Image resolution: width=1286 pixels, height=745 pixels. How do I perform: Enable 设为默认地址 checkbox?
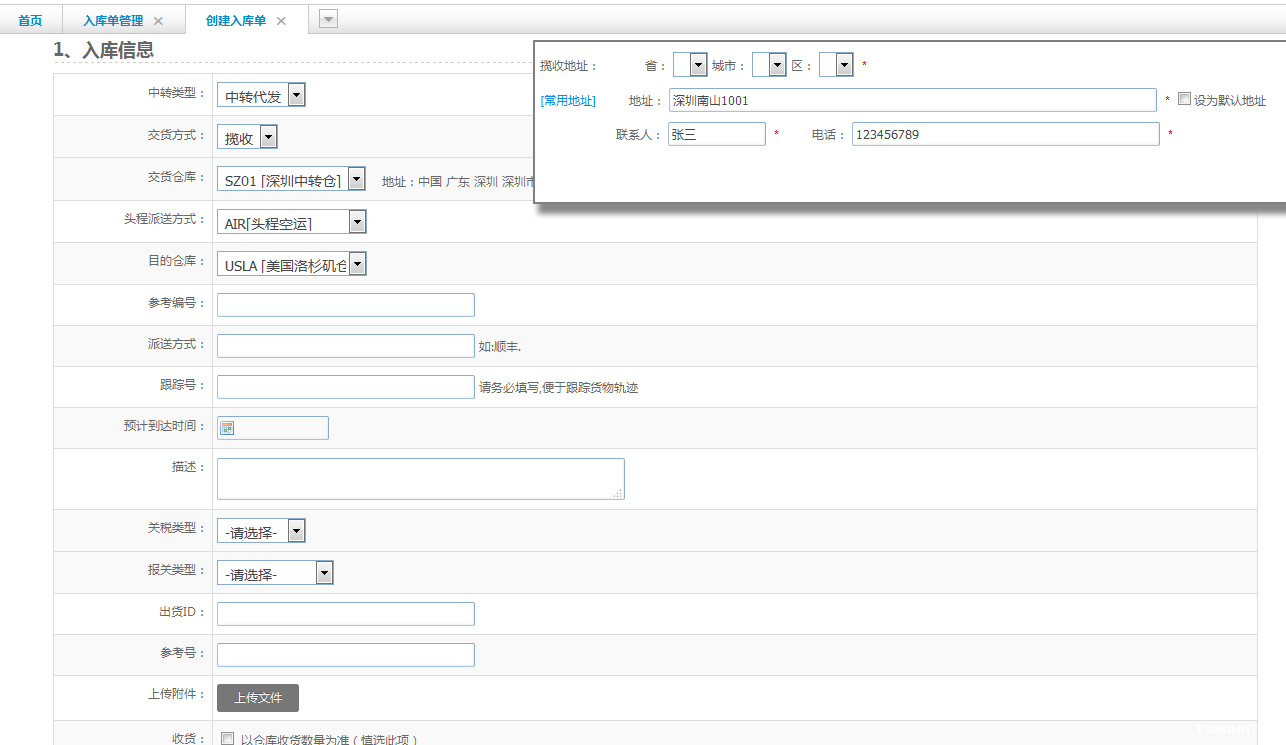tap(1184, 99)
